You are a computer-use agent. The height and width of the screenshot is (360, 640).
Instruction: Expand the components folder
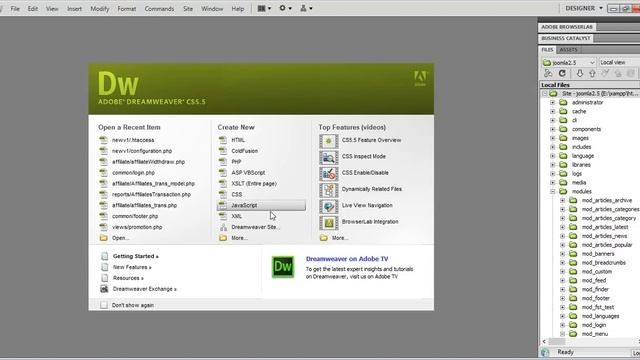pyautogui.click(x=553, y=129)
